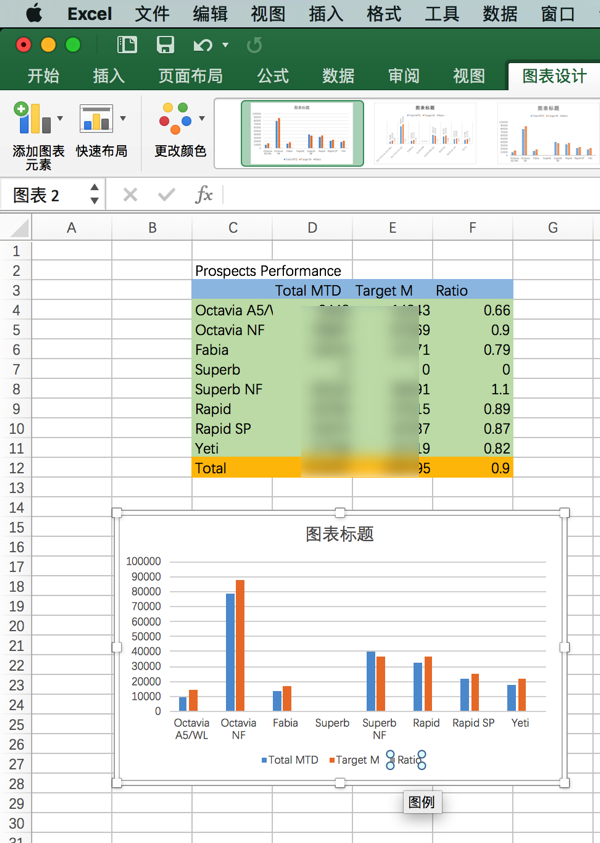Open the 插入 menu in menu bar
Viewport: 600px width, 843px height.
(326, 13)
